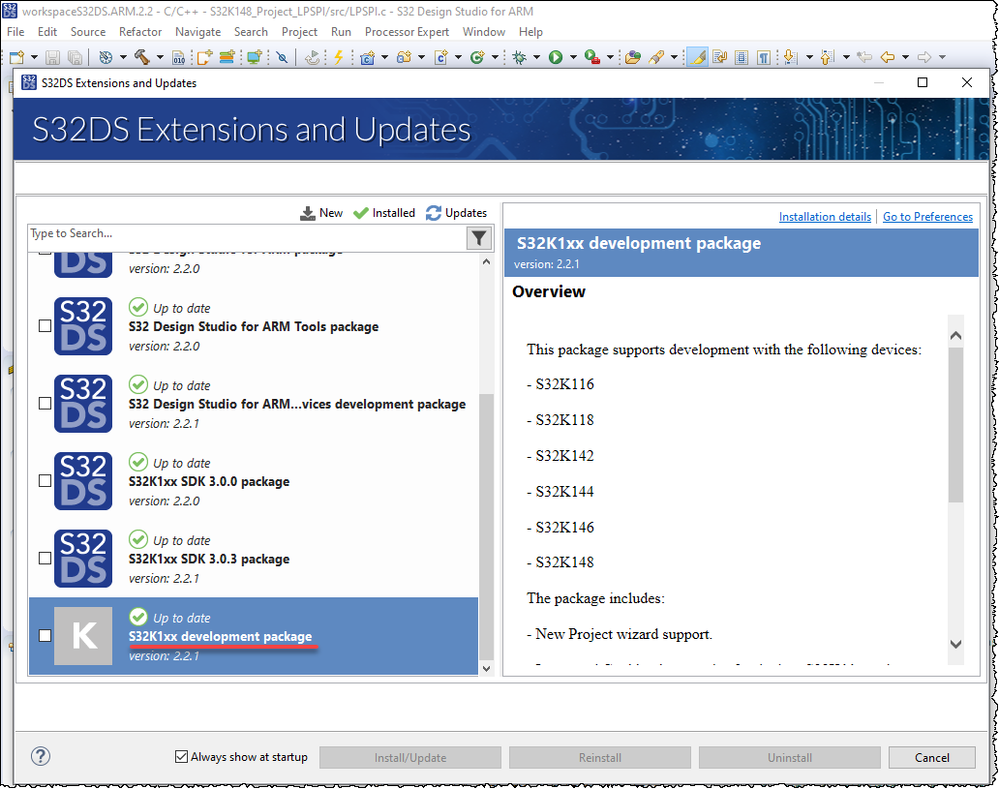Open the Window menu
Viewport: 999px width, 790px height.
click(484, 32)
